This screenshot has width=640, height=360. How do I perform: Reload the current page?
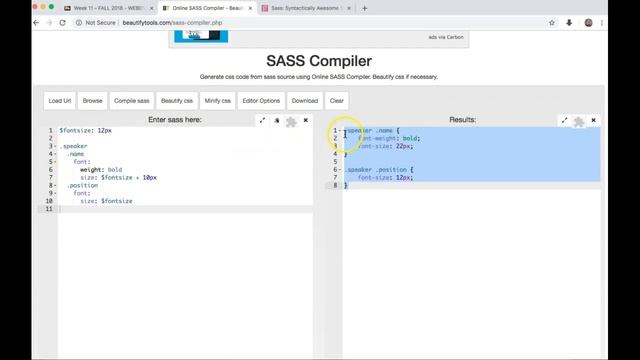pos(62,23)
